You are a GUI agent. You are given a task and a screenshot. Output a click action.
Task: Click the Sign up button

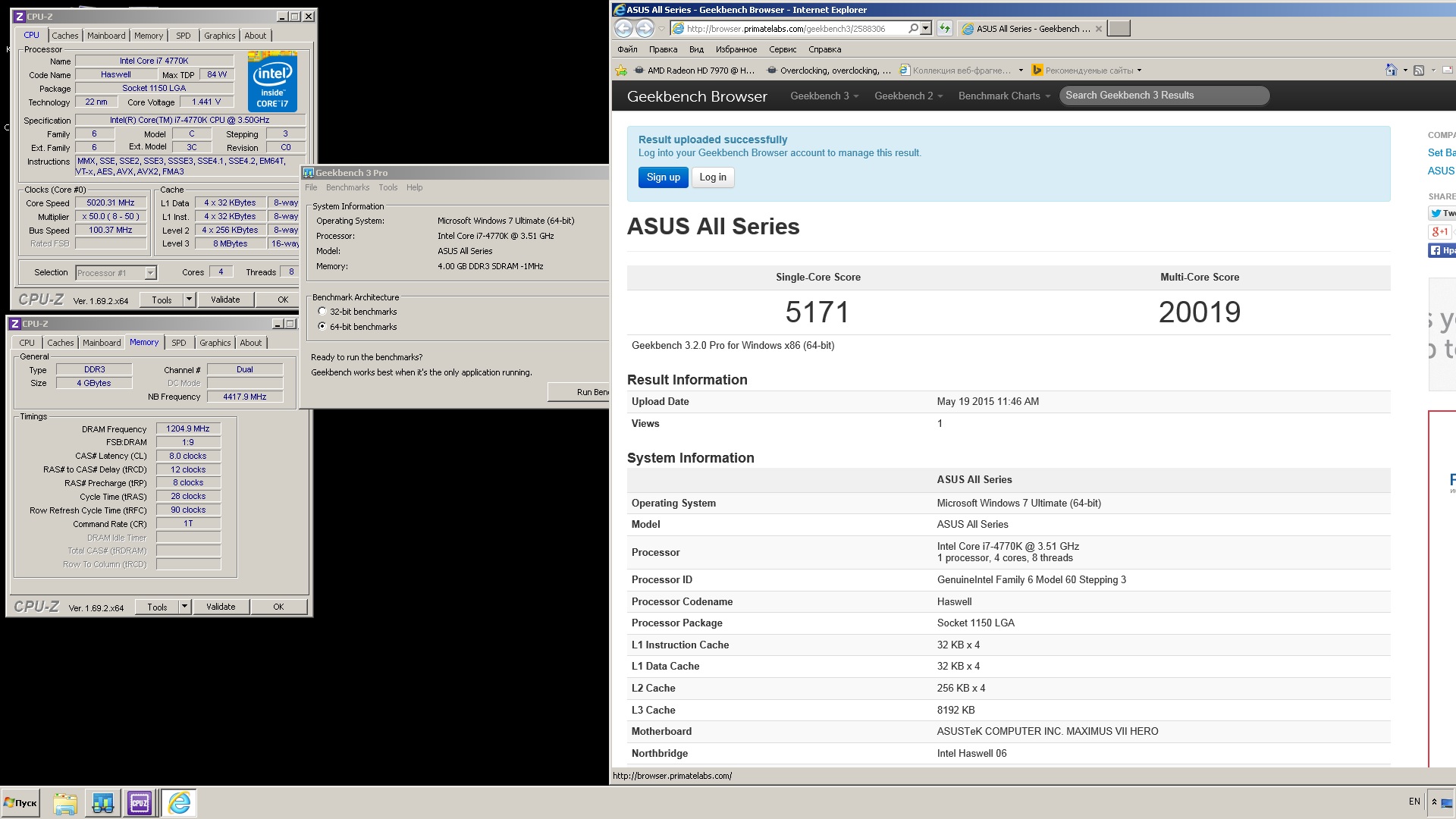[664, 177]
